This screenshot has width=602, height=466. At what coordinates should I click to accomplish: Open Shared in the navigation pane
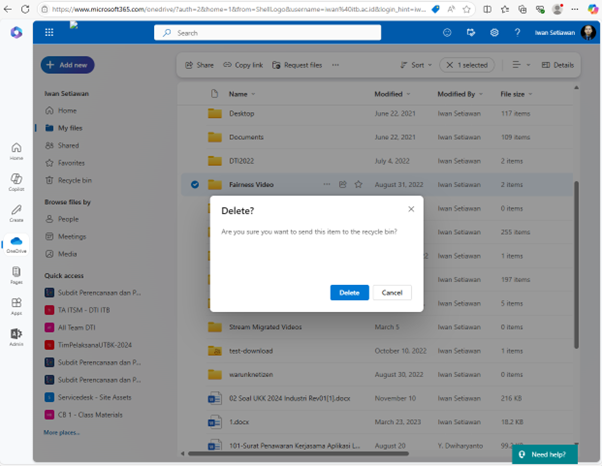(x=68, y=145)
